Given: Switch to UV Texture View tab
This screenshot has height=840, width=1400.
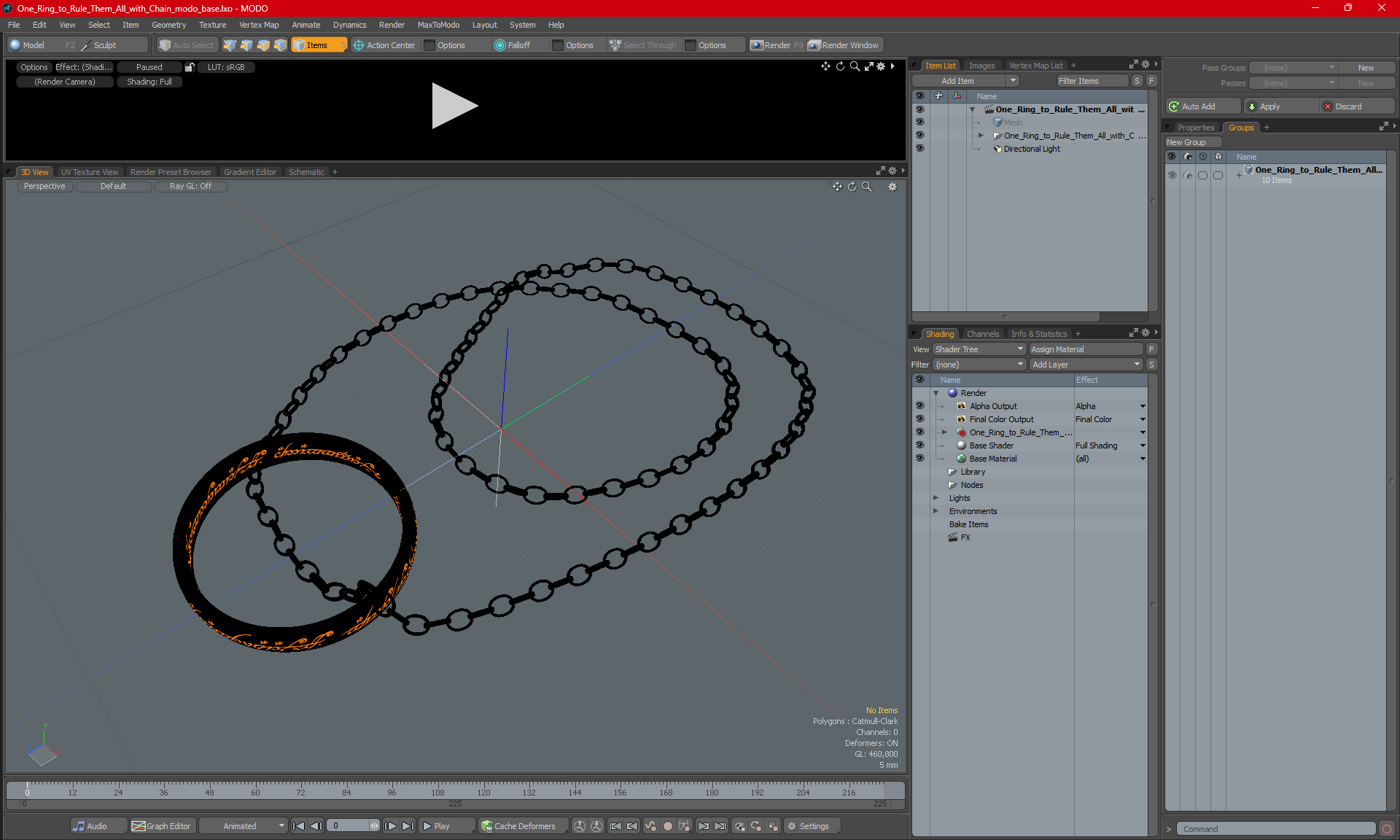Looking at the screenshot, I should tap(89, 172).
